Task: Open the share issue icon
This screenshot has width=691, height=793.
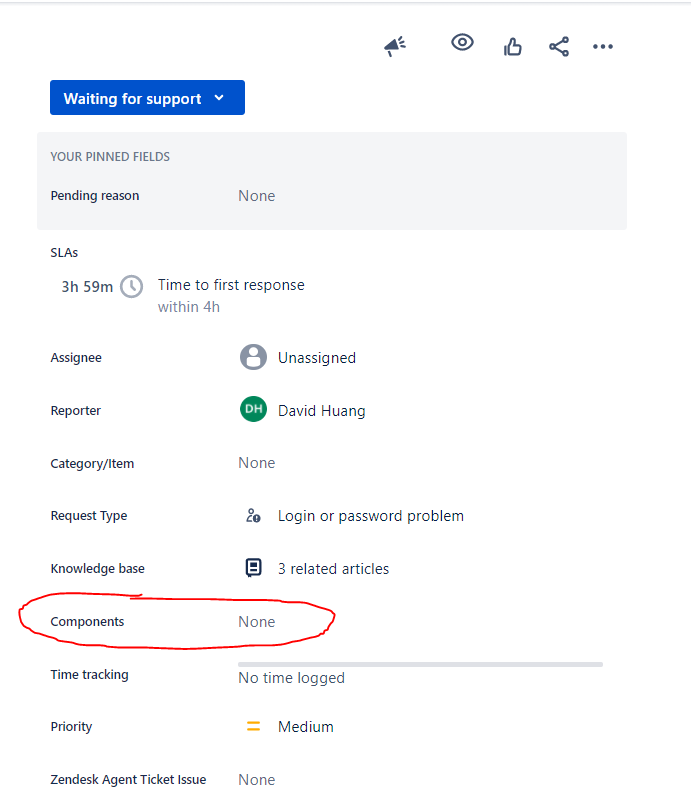Action: [x=559, y=47]
